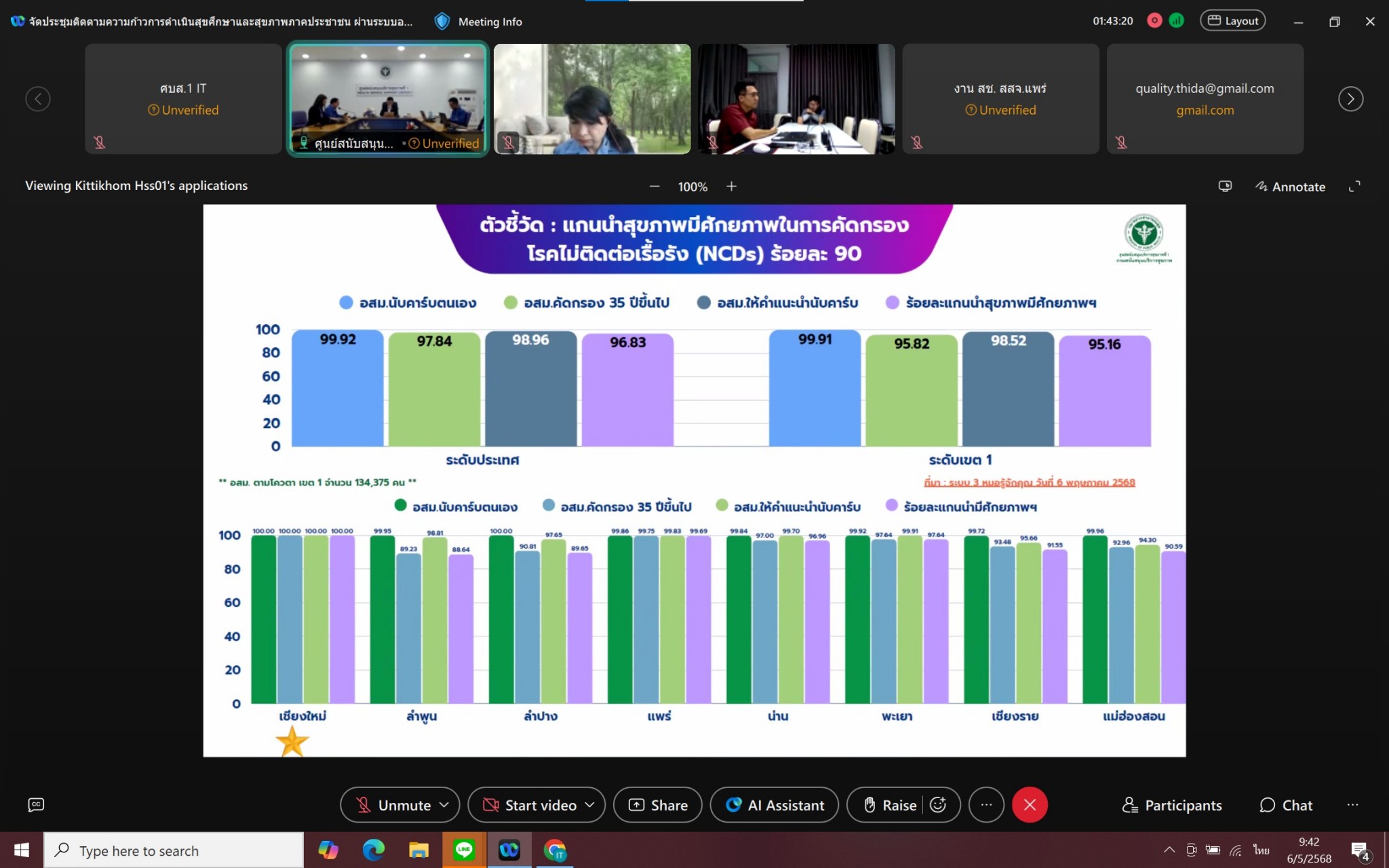Click the shared screen display options icon
Screen dimensions: 1389x868
coord(1225,186)
